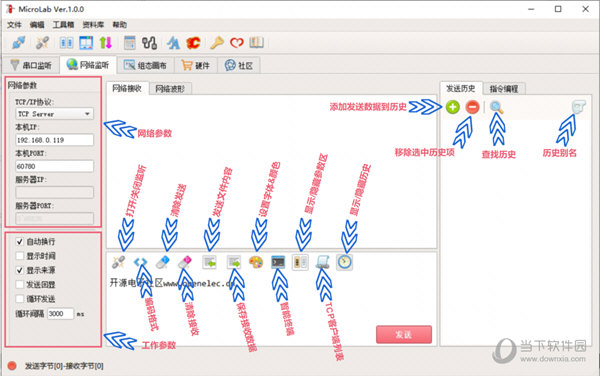The image size is (600, 376).
Task: Click the red flaming C toolbar icon
Action: pos(193,42)
